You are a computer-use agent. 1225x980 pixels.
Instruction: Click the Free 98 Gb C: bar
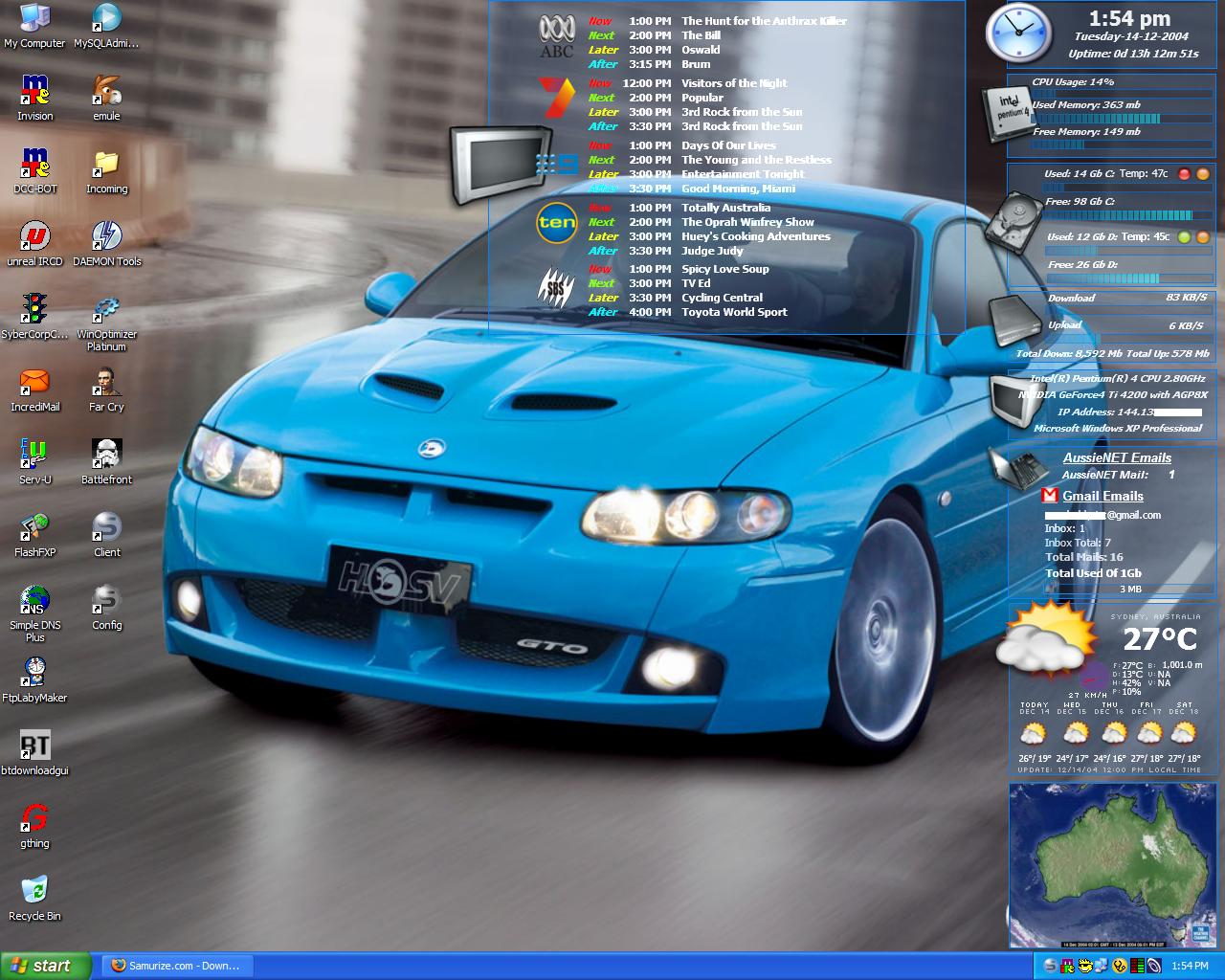point(1129,215)
